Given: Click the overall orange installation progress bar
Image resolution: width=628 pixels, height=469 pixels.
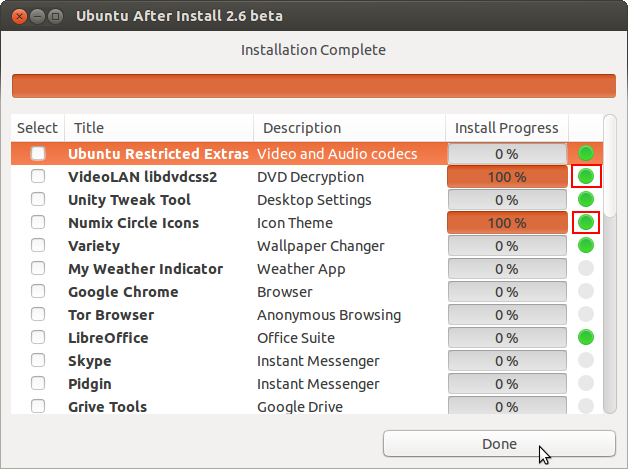Looking at the screenshot, I should [314, 86].
